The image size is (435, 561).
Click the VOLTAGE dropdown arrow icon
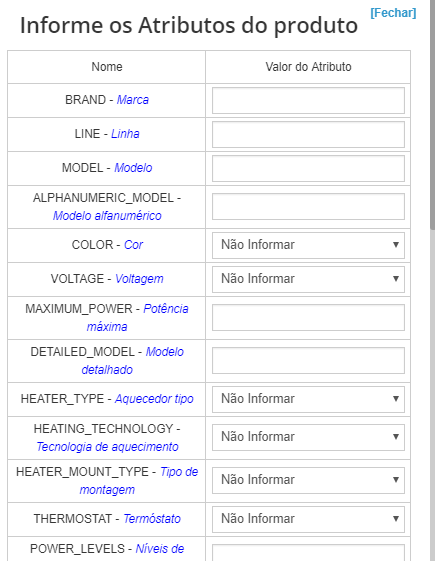point(396,279)
